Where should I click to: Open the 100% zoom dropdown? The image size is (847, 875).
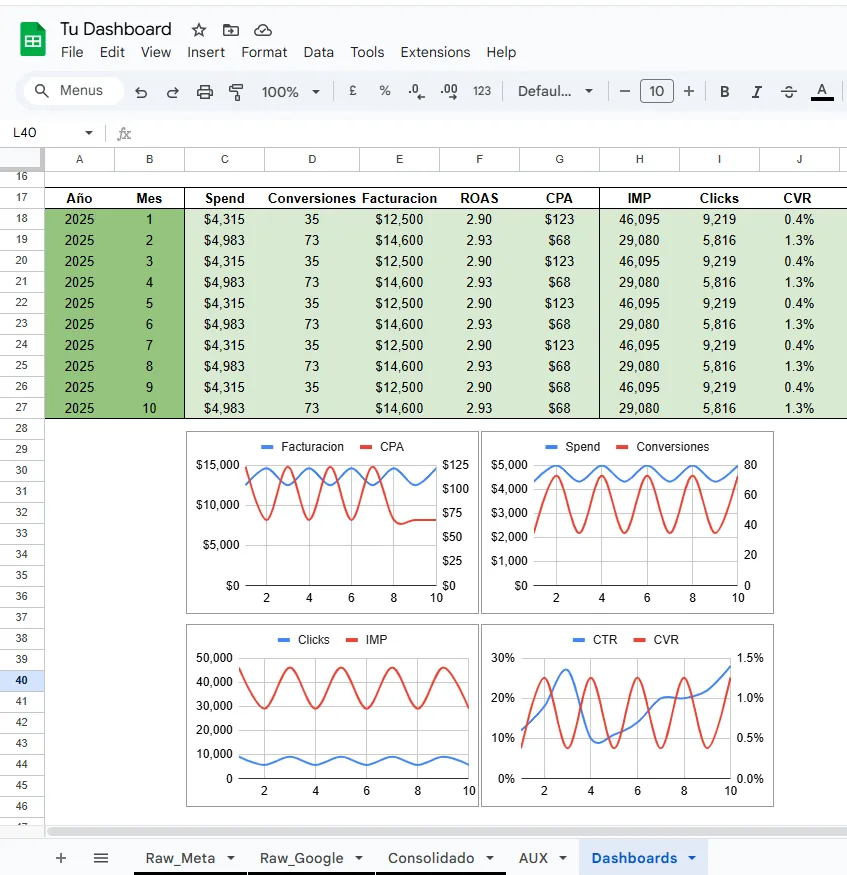(x=290, y=92)
